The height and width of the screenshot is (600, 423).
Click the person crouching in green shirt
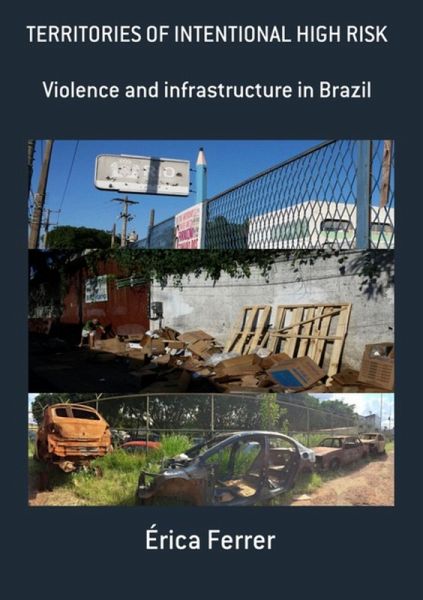(92, 331)
